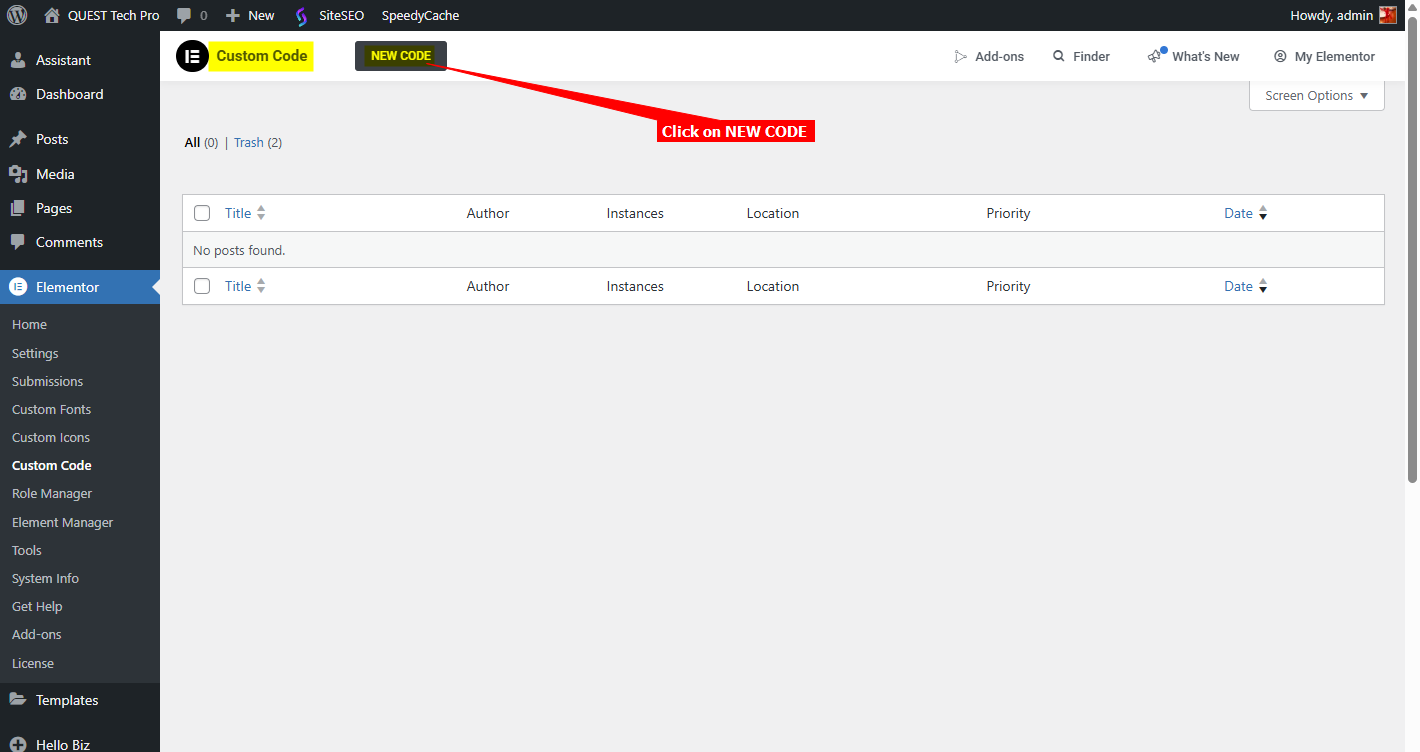The image size is (1420, 752).
Task: Click the Finder magnifier icon
Action: [x=1059, y=57]
